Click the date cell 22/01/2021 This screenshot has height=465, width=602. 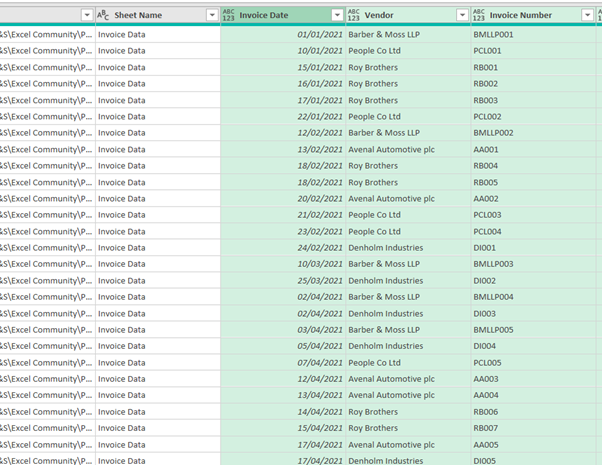coord(283,116)
